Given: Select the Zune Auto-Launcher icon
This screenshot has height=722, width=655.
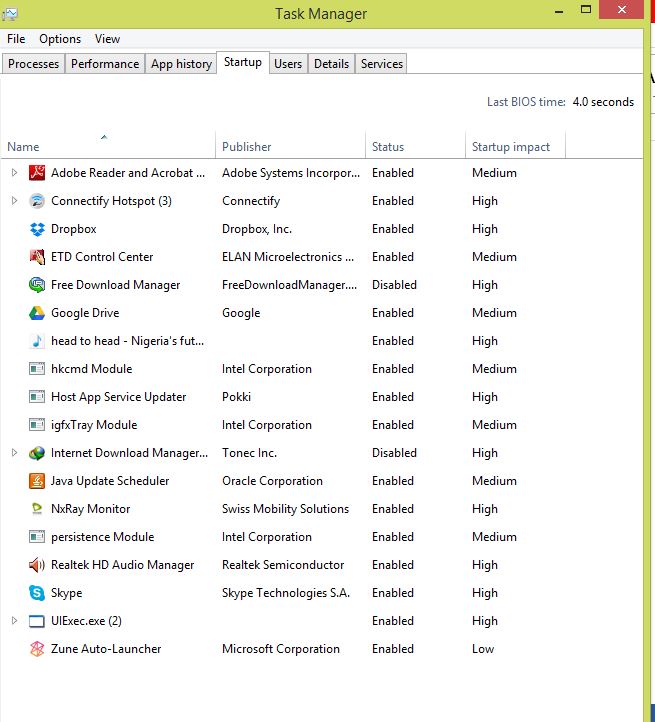Looking at the screenshot, I should coord(37,649).
